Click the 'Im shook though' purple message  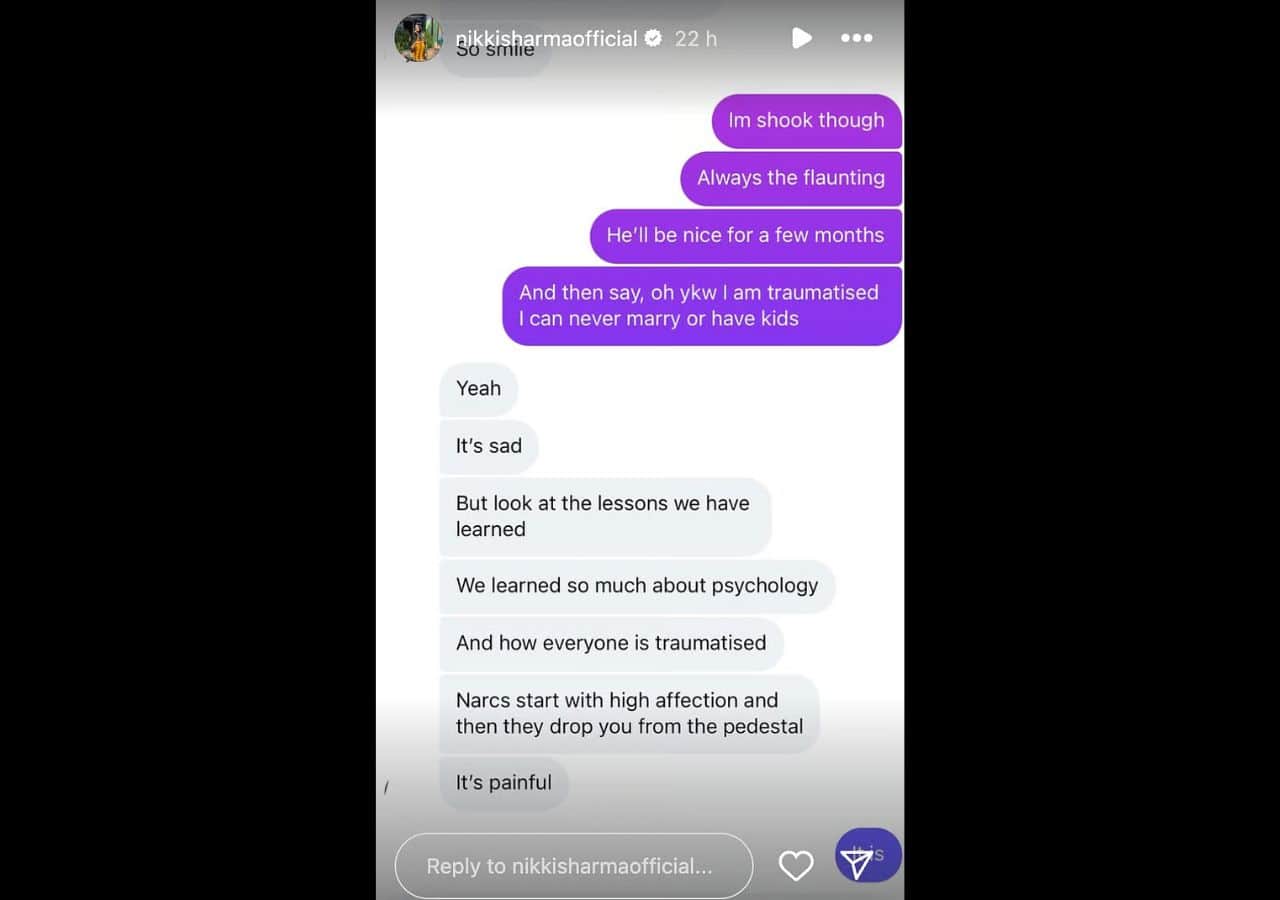pyautogui.click(x=806, y=121)
